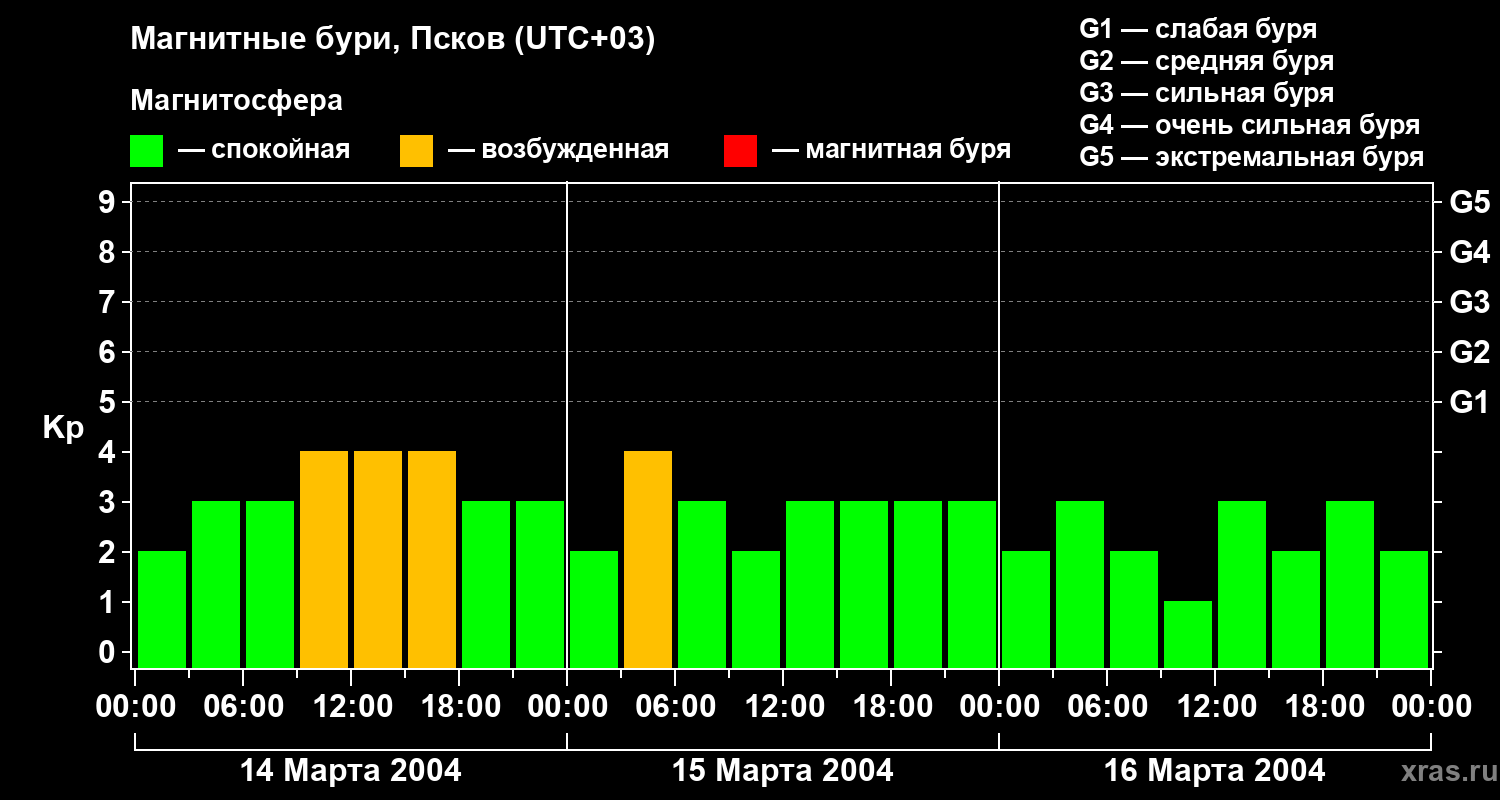Click the 'Kp' axis label
The image size is (1500, 800).
(x=63, y=428)
